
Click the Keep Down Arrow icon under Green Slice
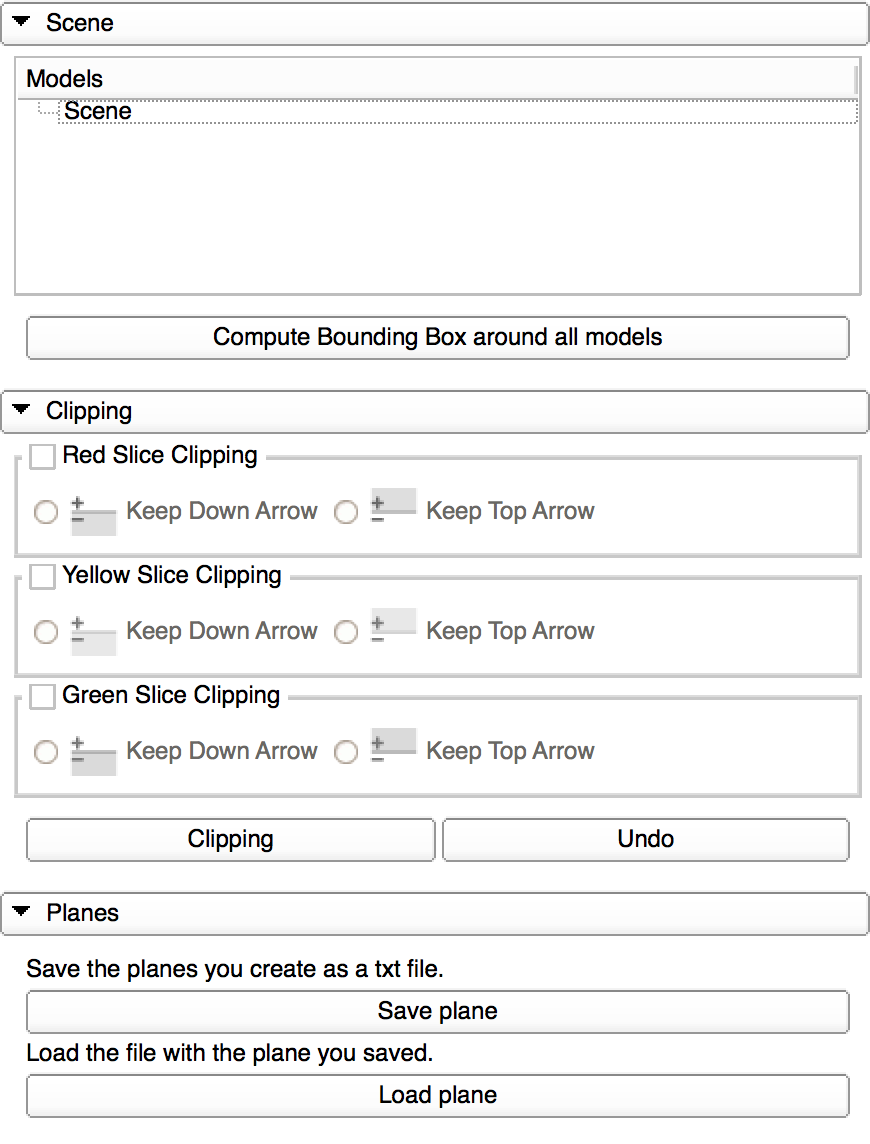[x=94, y=752]
